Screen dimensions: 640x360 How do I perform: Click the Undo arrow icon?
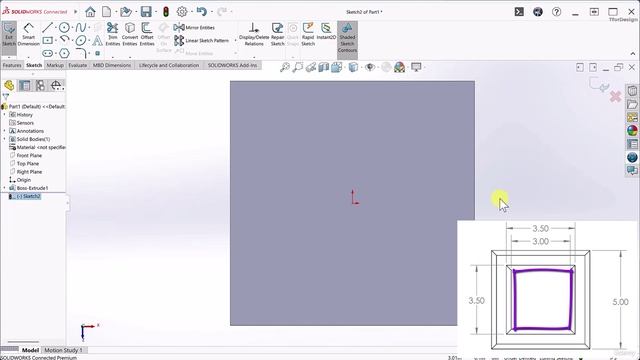[x=201, y=12]
